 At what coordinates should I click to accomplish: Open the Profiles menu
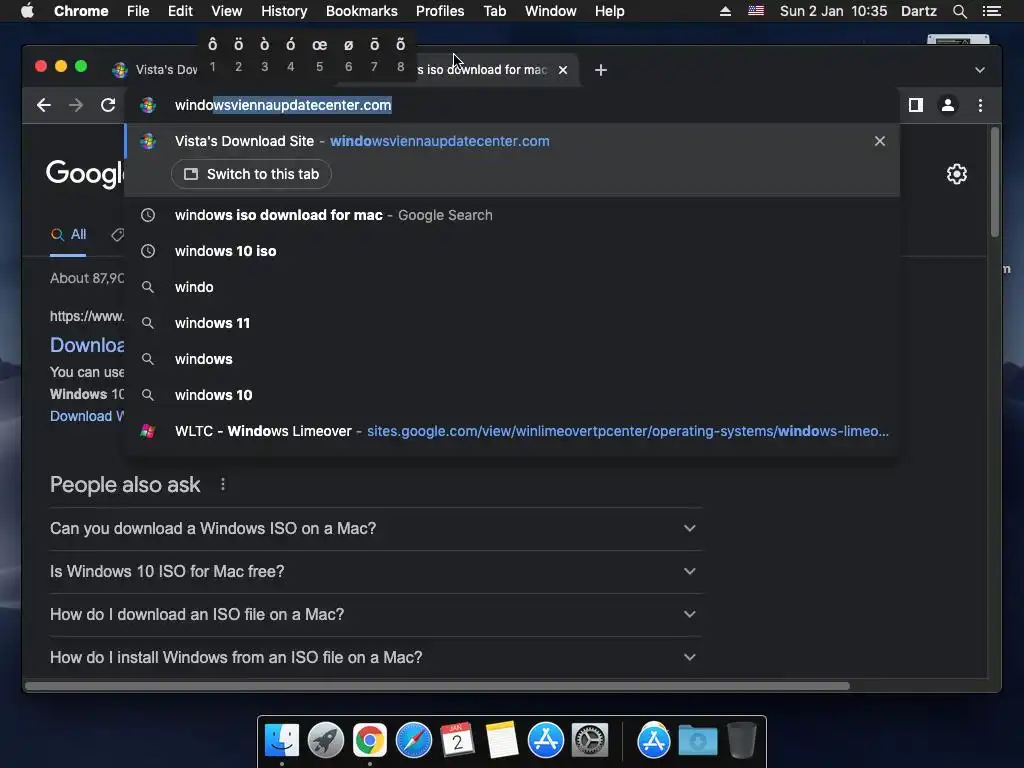click(x=440, y=11)
